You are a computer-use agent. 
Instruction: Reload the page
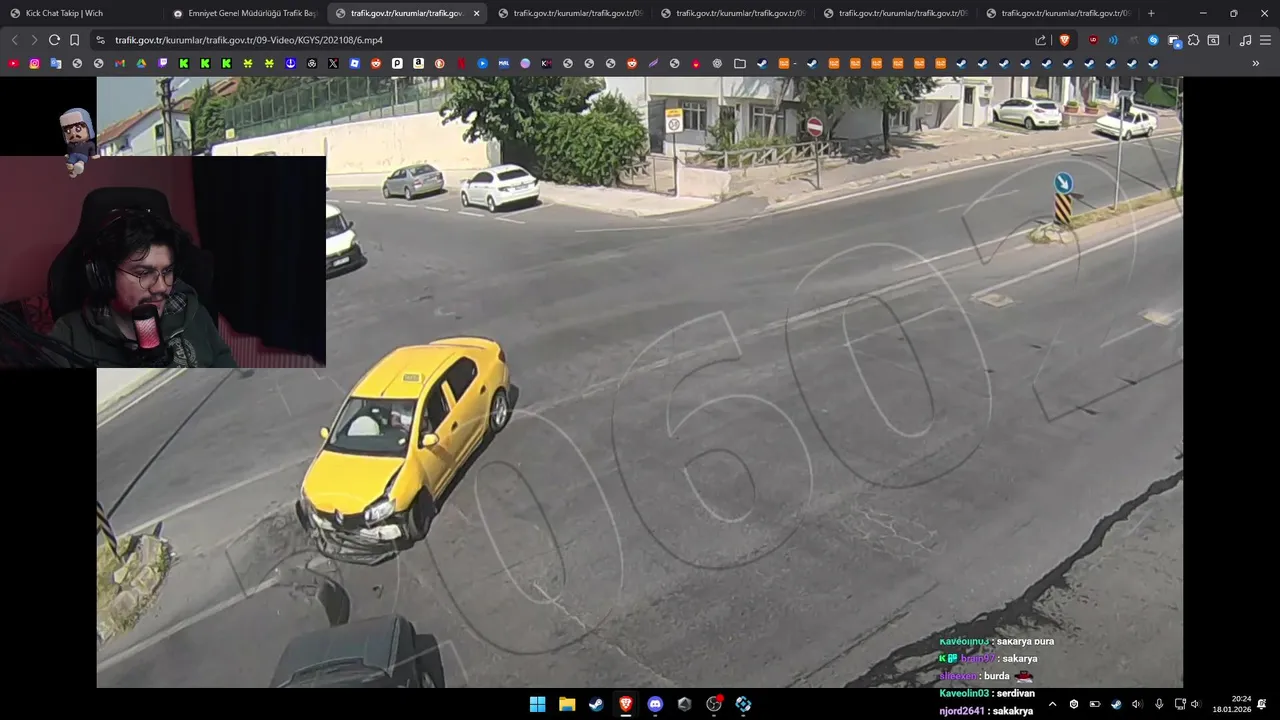coord(54,40)
